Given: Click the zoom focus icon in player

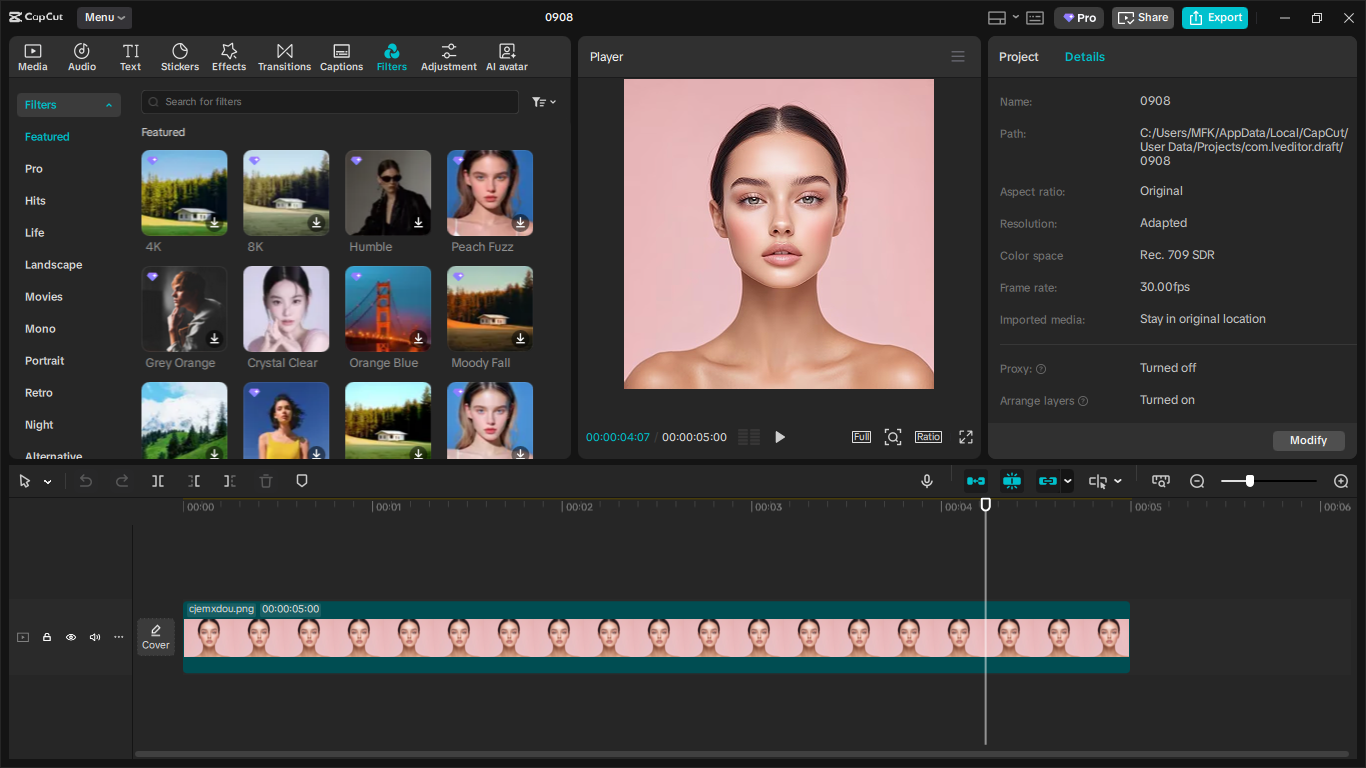Looking at the screenshot, I should [x=893, y=437].
